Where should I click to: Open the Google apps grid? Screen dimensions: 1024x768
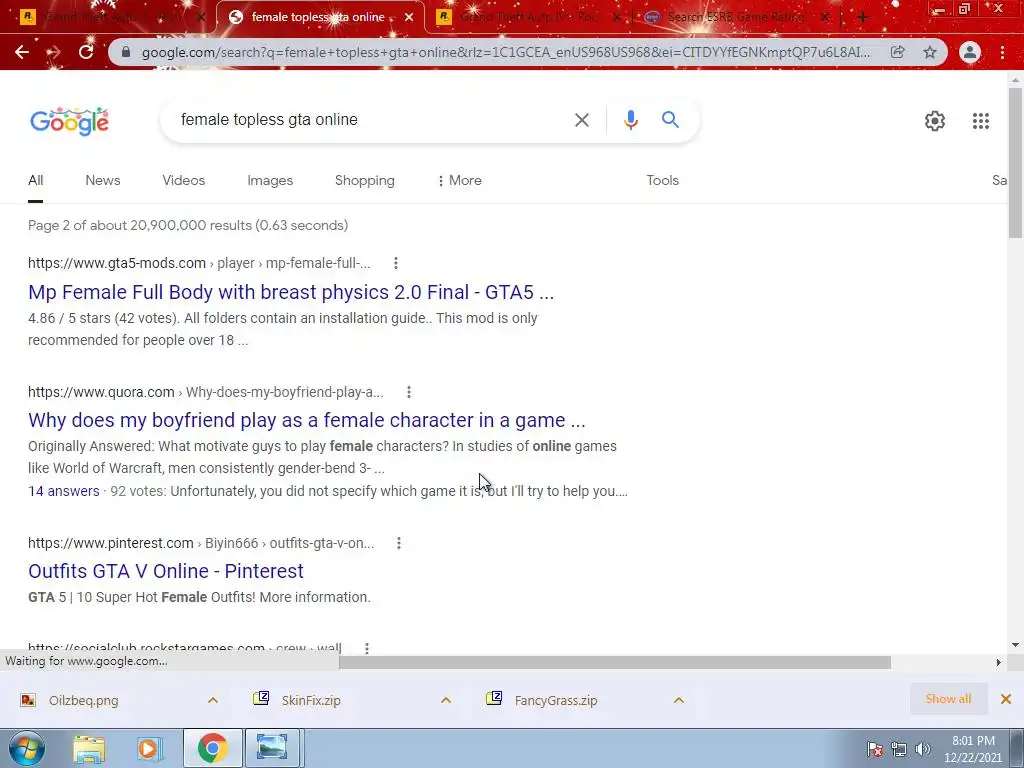[x=981, y=121]
